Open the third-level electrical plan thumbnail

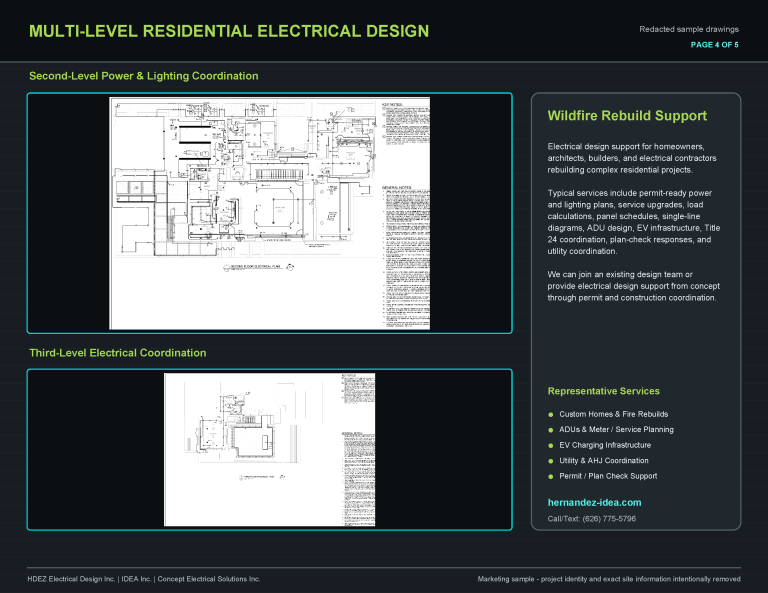click(x=269, y=450)
